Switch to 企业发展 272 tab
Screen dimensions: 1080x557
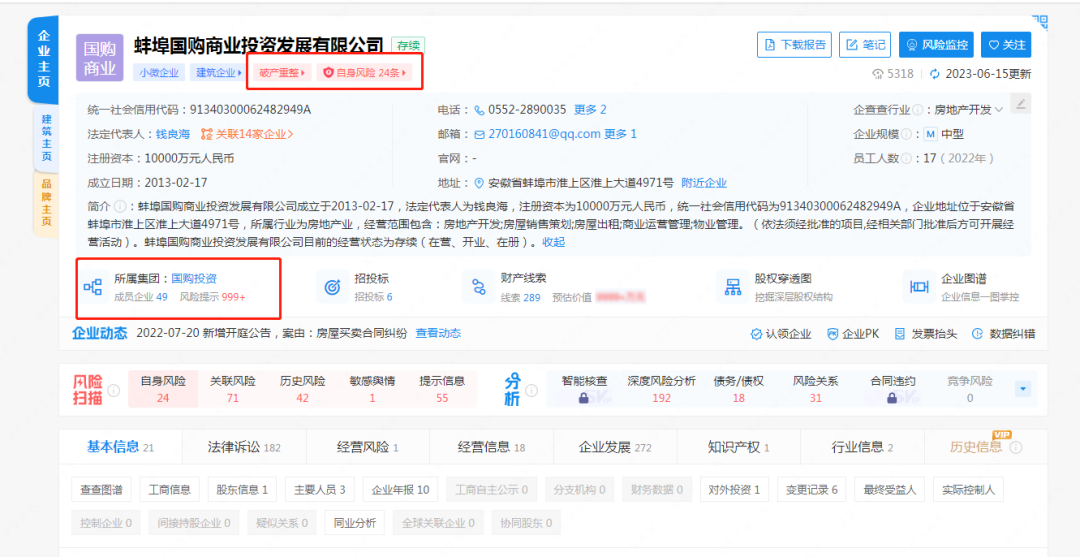615,447
